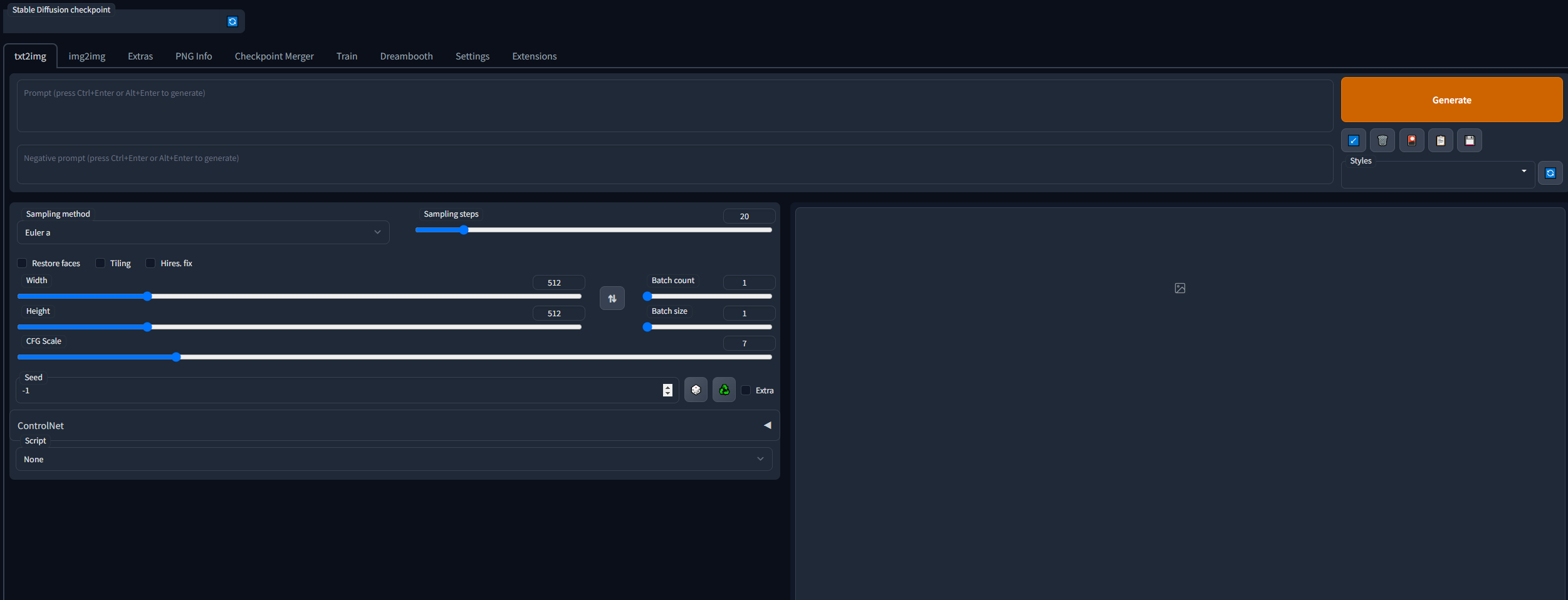Screen dimensions: 1568x600
Task: Adjust the Width slider
Action: click(300, 296)
